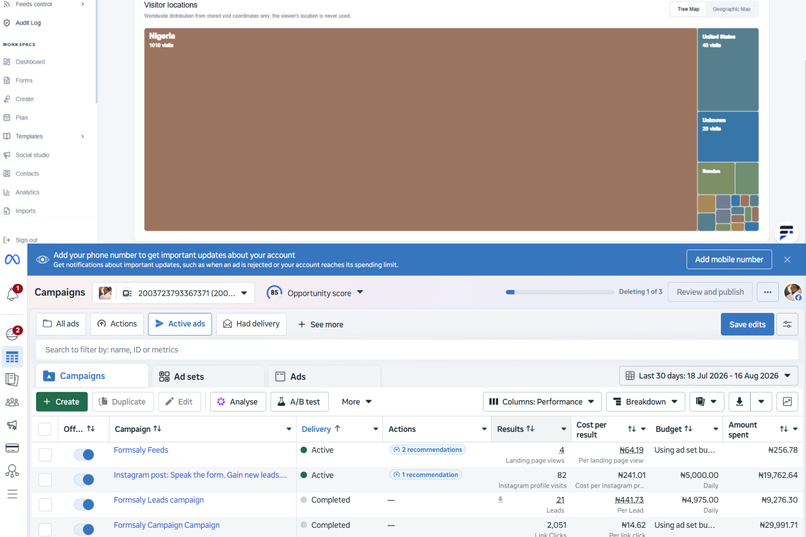Expand the Opportunity score dropdown
The image size is (806, 537).
pos(315,293)
